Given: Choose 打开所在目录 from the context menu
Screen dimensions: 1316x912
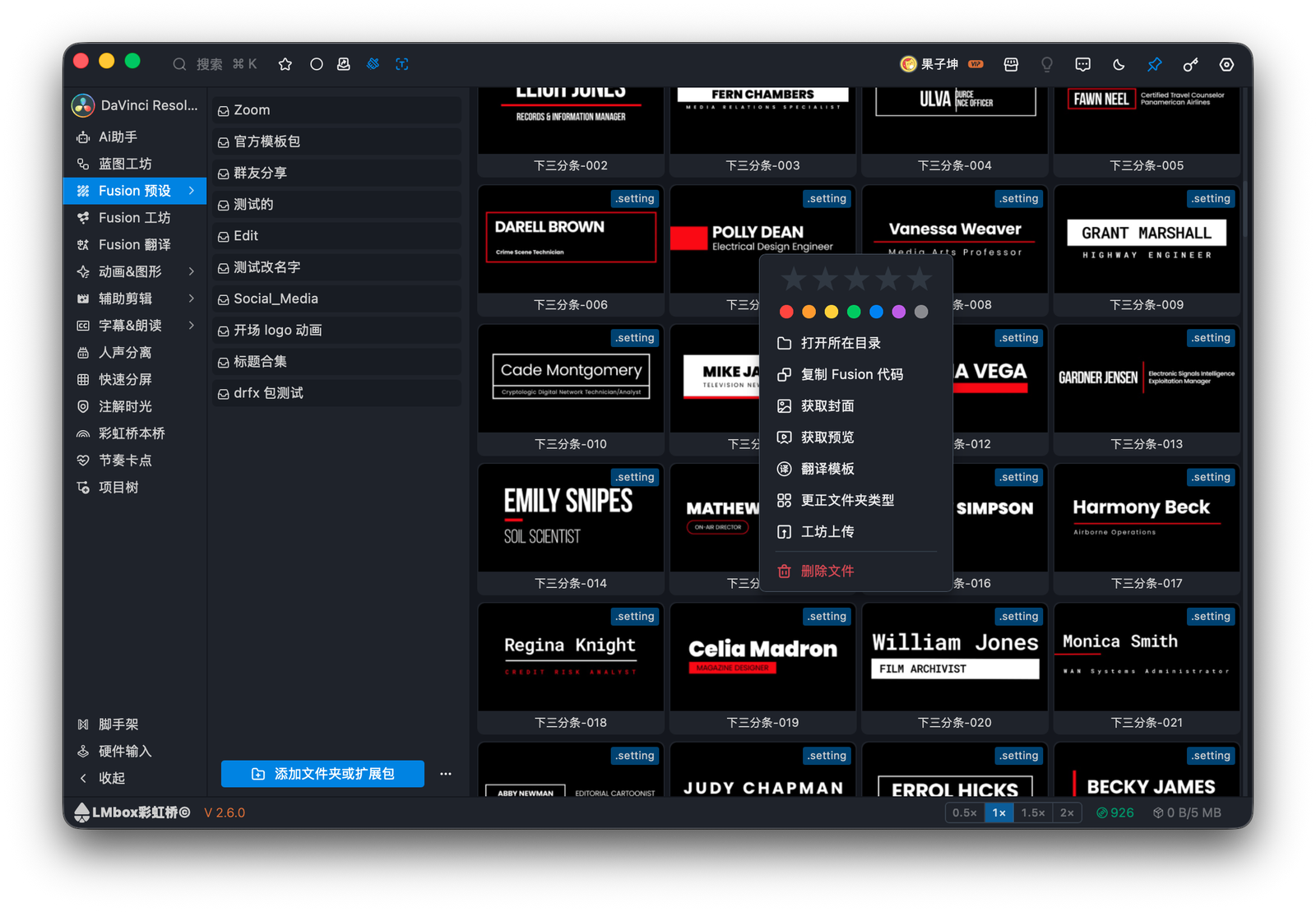Looking at the screenshot, I should point(856,343).
